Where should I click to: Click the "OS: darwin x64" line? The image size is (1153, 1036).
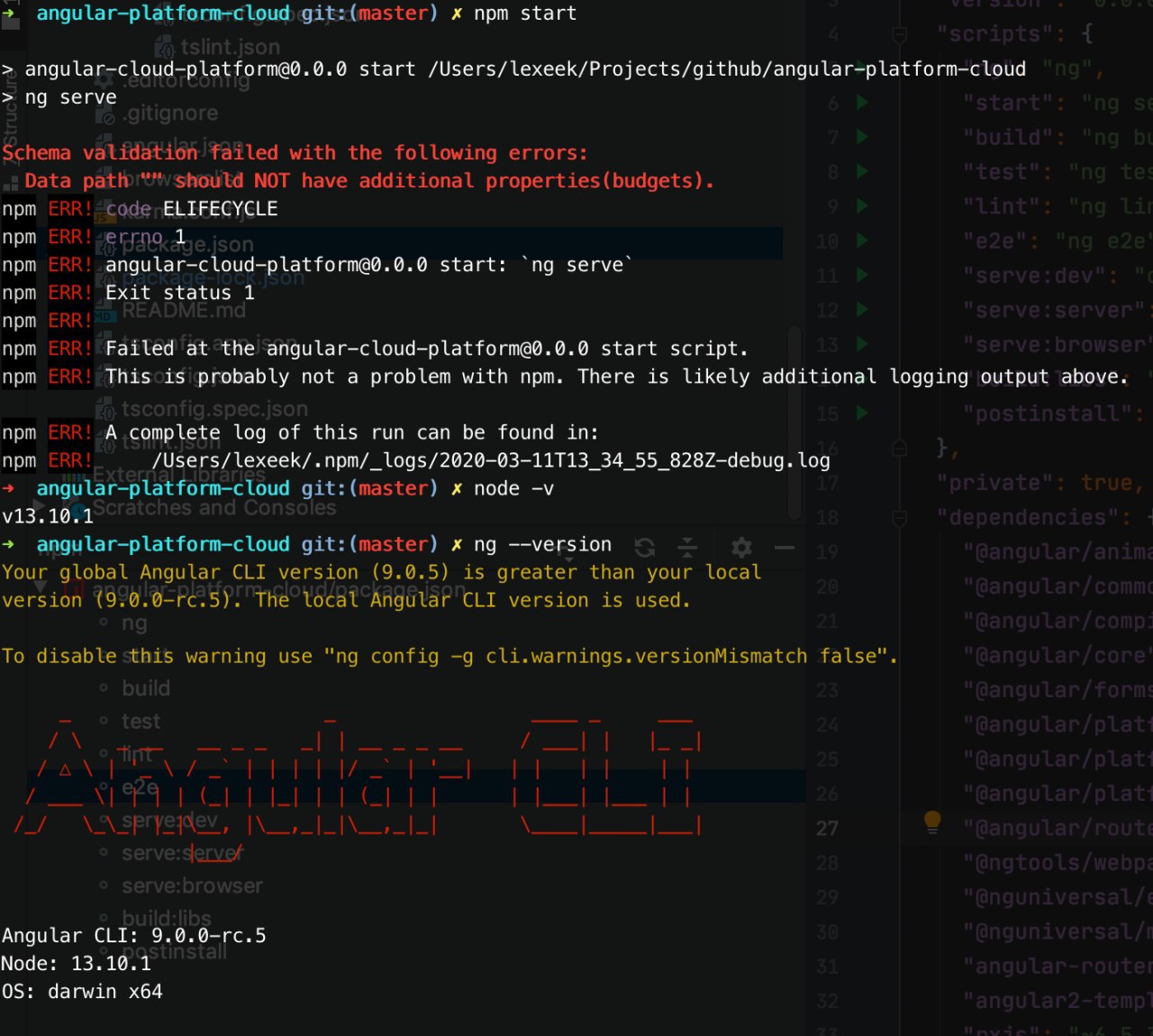coord(82,992)
